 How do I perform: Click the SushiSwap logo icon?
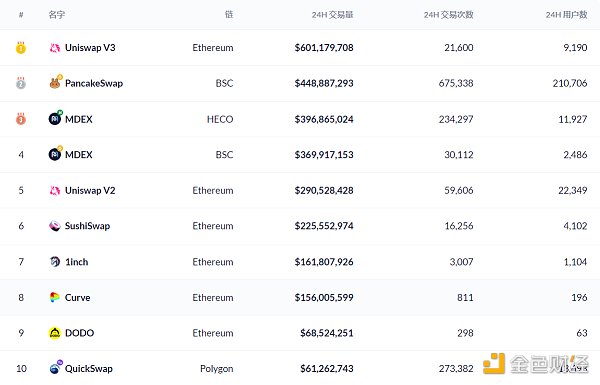55,226
